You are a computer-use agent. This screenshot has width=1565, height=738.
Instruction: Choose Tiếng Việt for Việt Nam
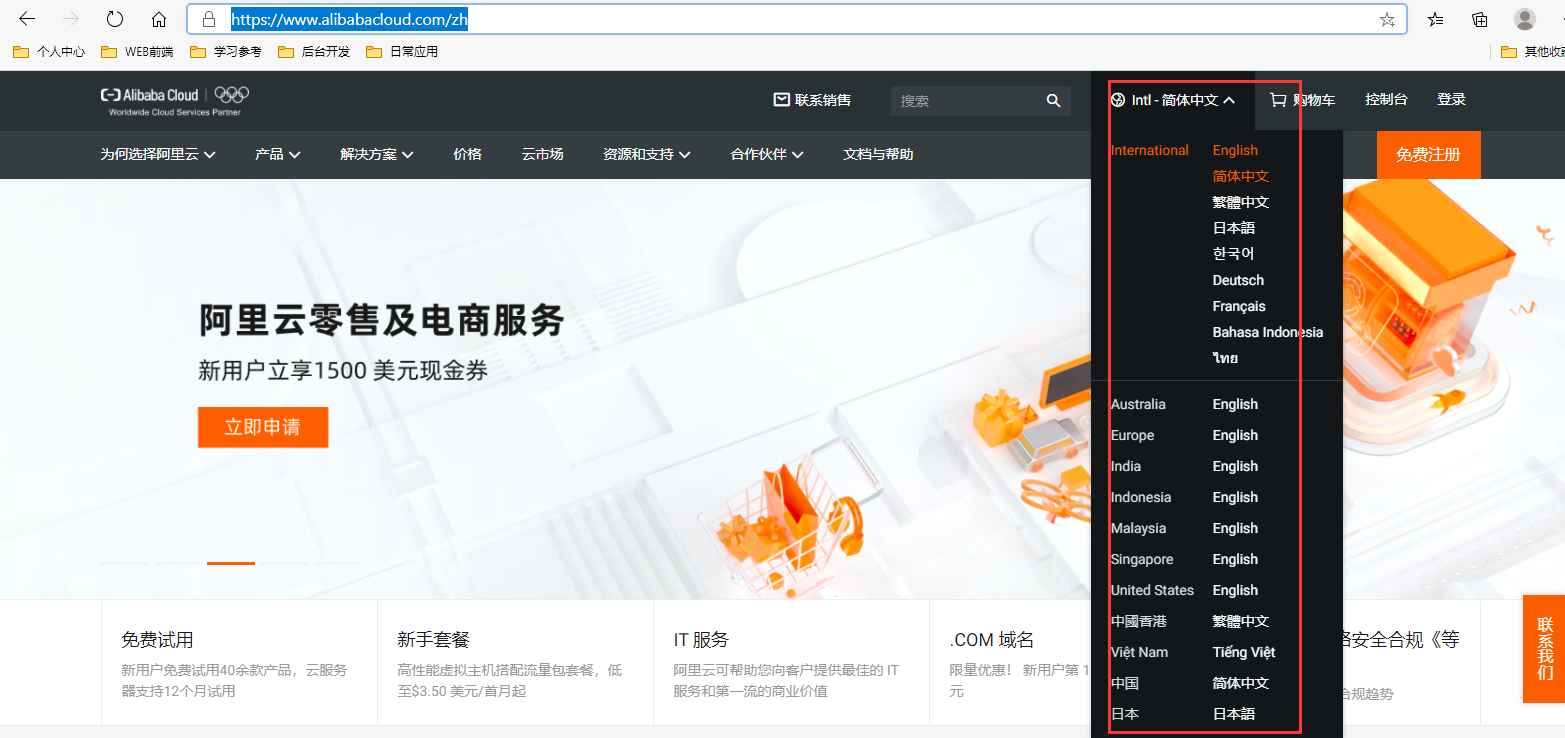(1244, 652)
